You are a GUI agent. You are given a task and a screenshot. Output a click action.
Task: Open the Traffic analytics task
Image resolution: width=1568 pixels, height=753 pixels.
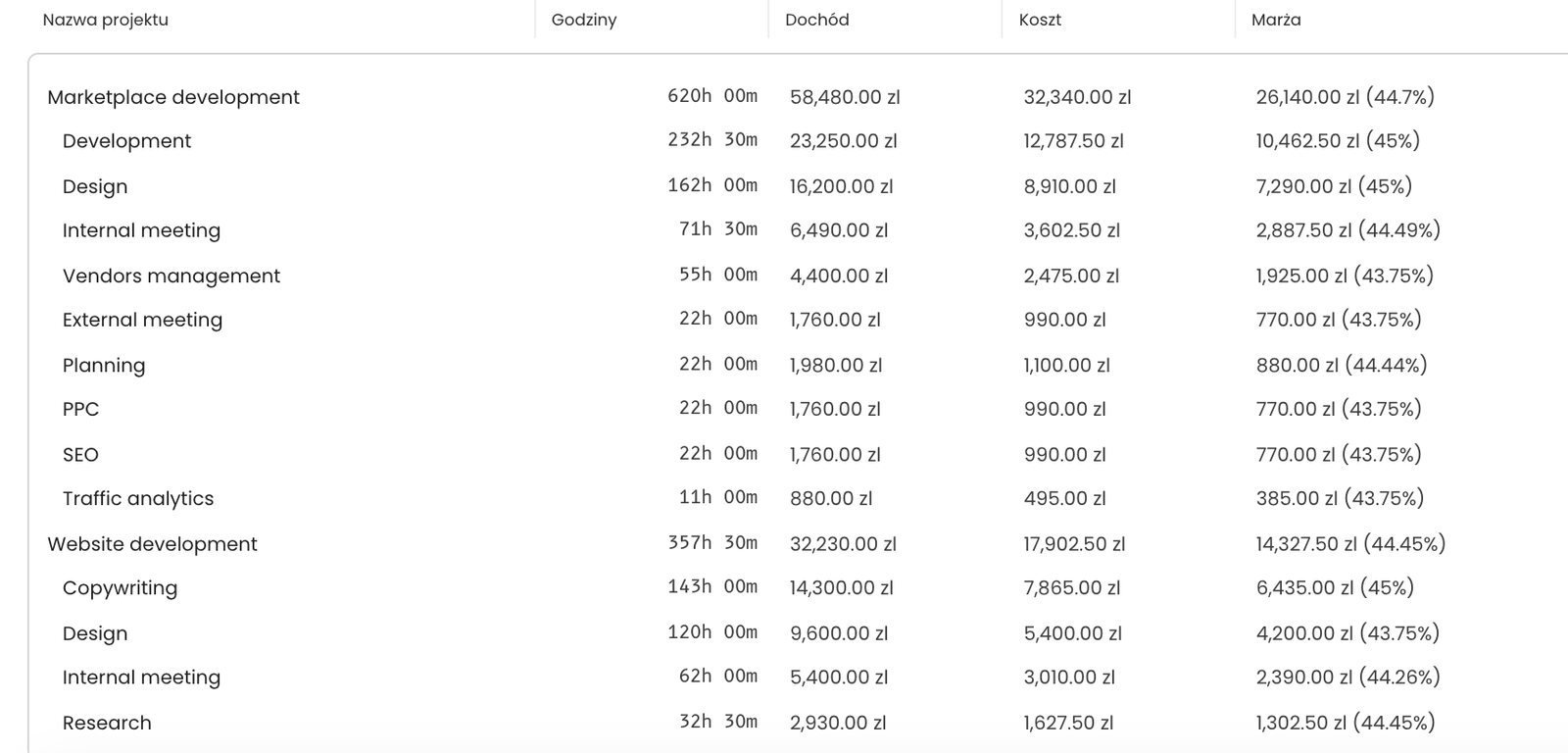click(137, 498)
